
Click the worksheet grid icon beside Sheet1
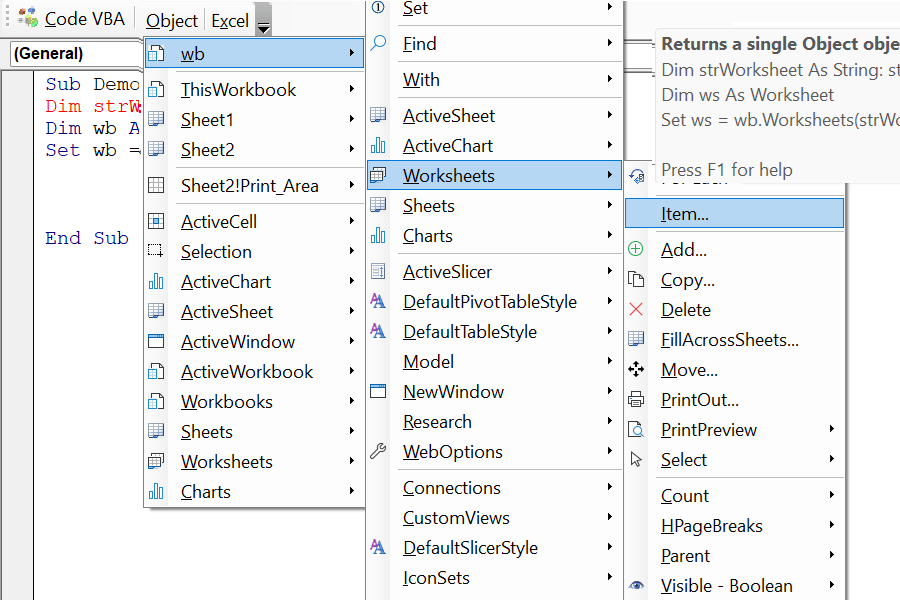tap(157, 119)
